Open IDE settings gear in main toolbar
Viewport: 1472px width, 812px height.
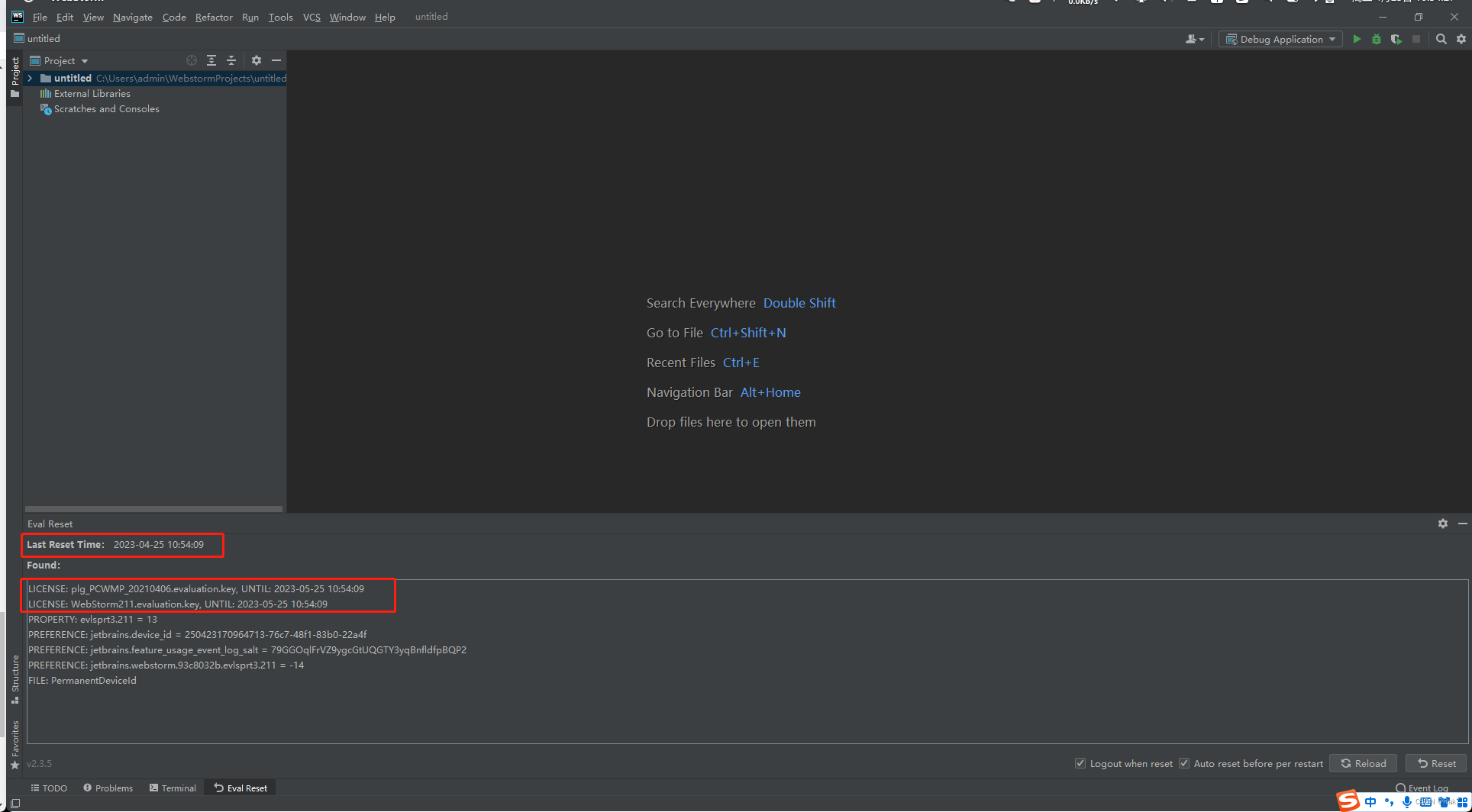coord(1461,39)
